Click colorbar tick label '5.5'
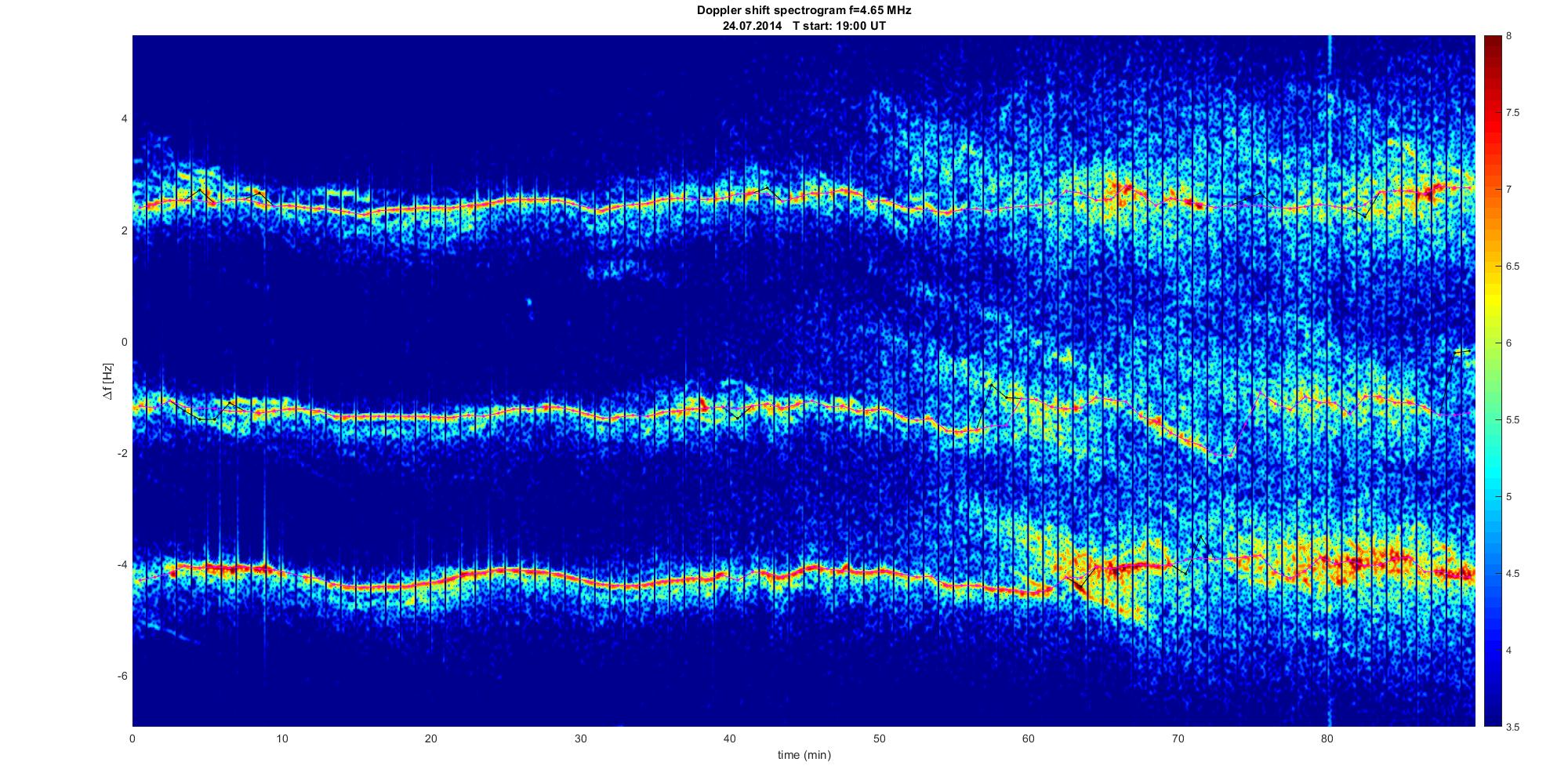 tap(1512, 420)
